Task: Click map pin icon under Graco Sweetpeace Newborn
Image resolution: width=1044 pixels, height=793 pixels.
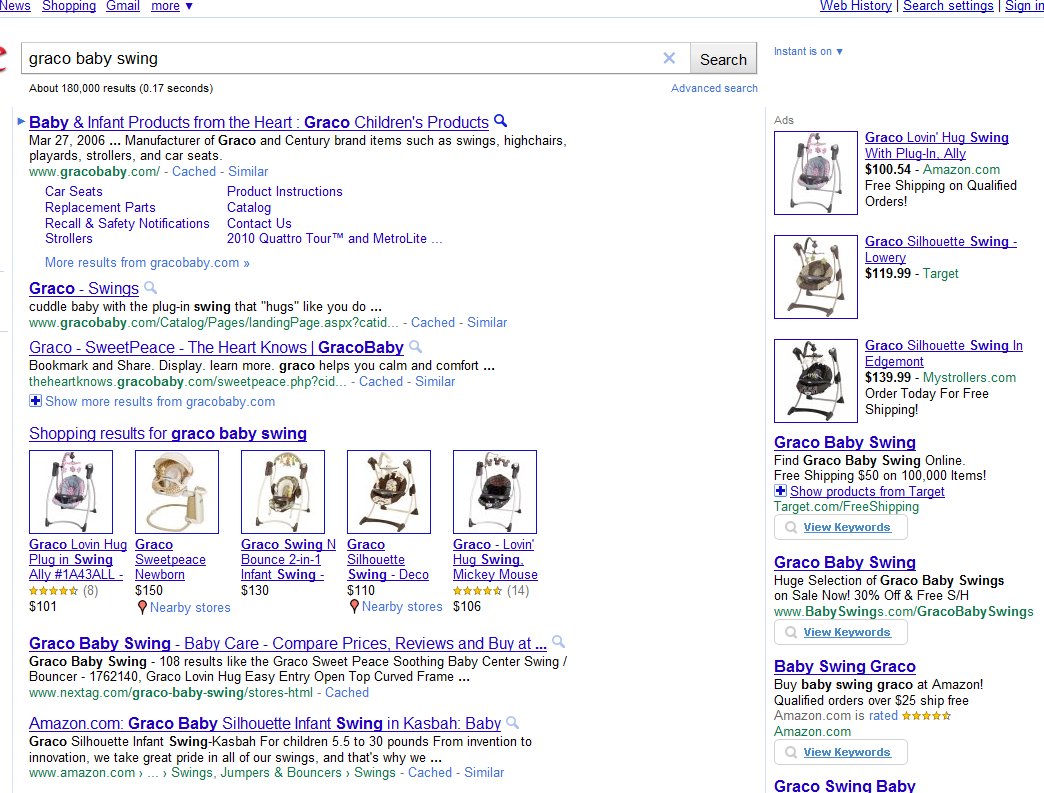Action: 142,607
